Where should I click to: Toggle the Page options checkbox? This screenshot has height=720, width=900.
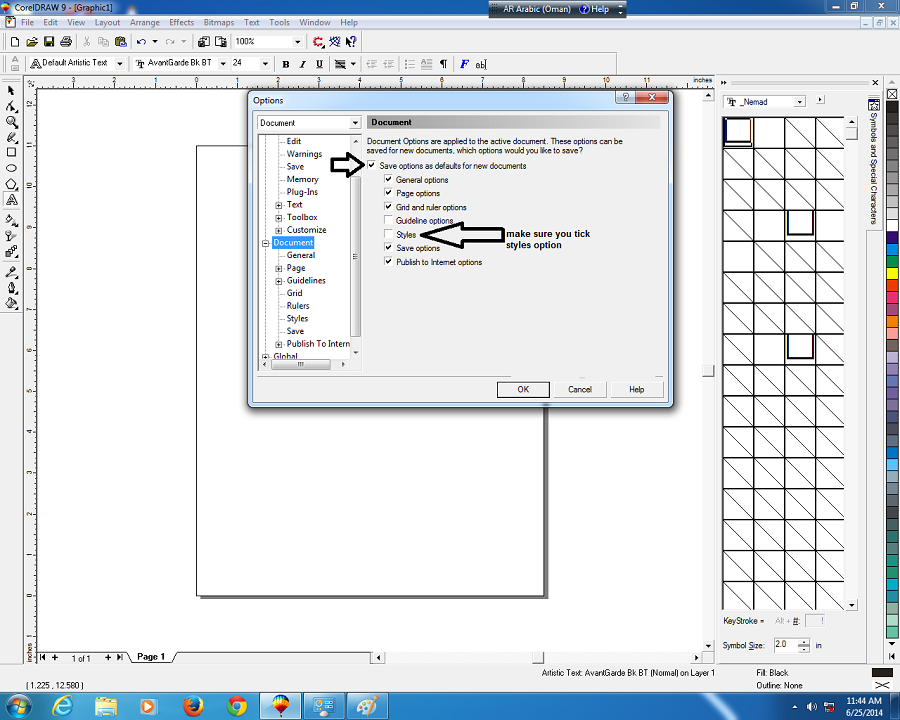389,193
